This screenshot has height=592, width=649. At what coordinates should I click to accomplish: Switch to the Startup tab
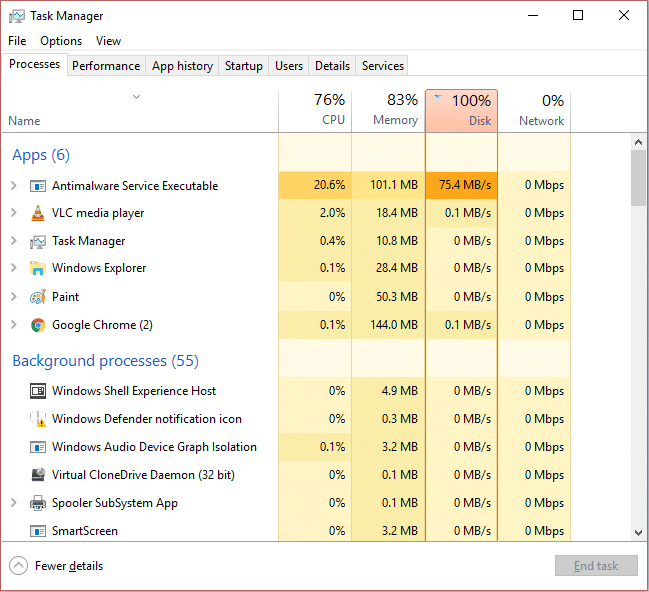[x=243, y=66]
